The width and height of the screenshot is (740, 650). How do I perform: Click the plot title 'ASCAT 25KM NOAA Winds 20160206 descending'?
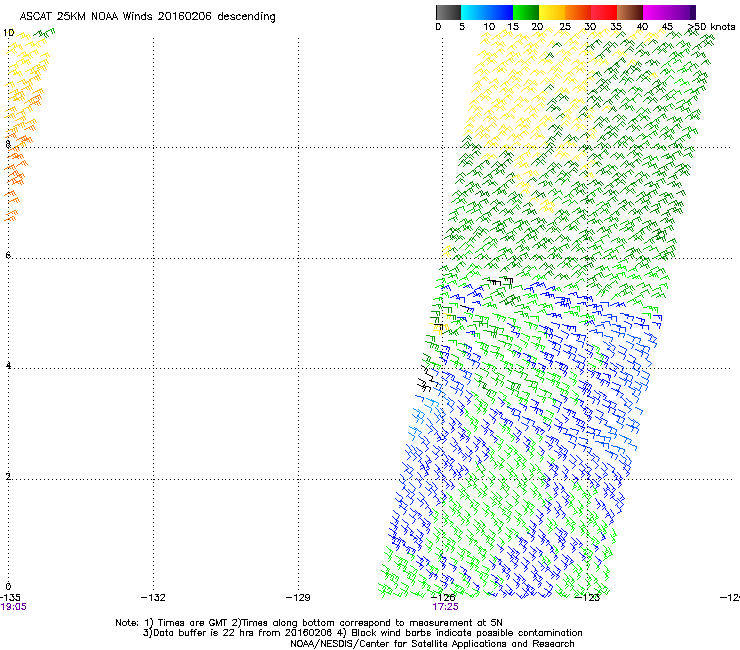[x=147, y=17]
